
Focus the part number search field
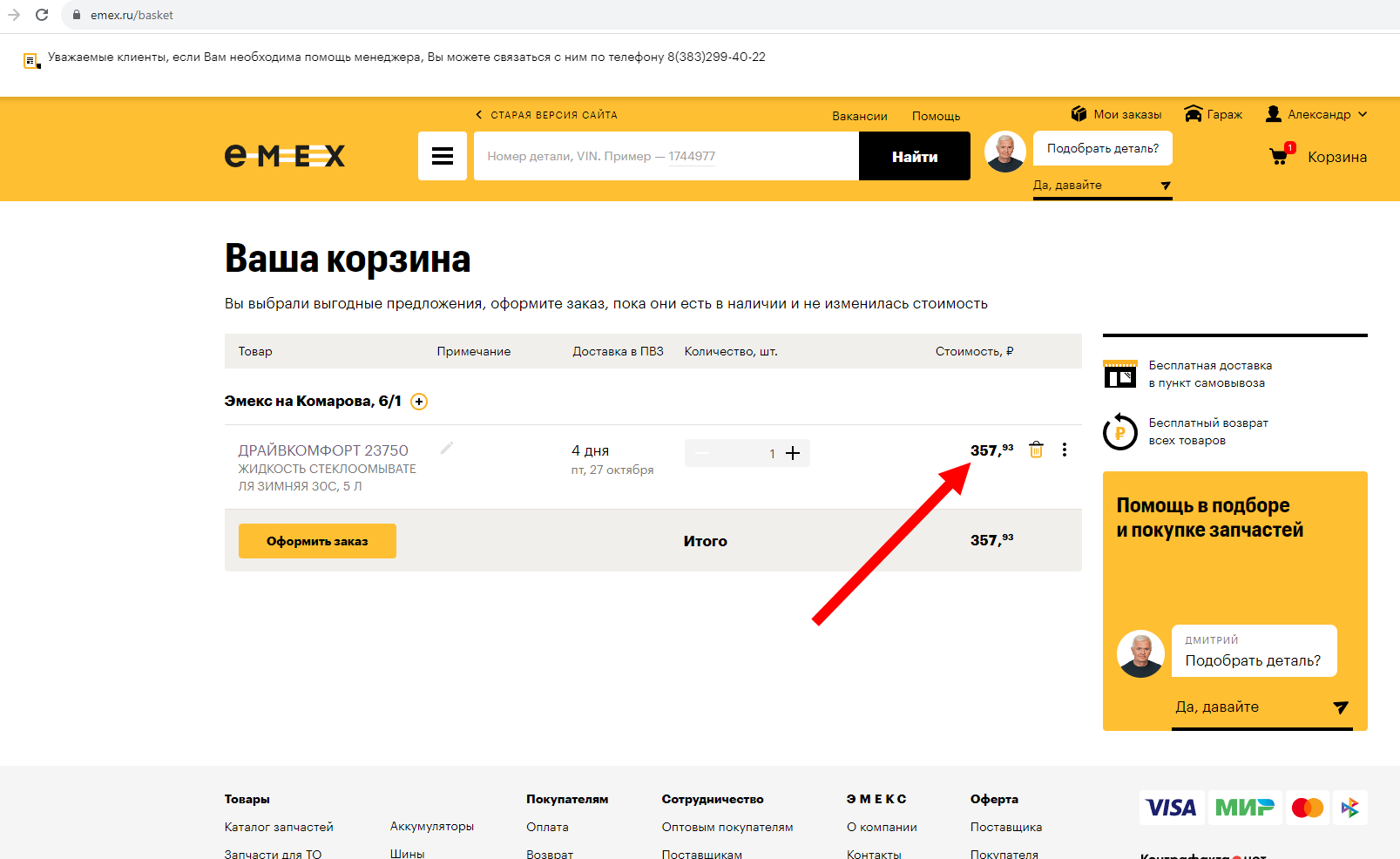pos(666,156)
